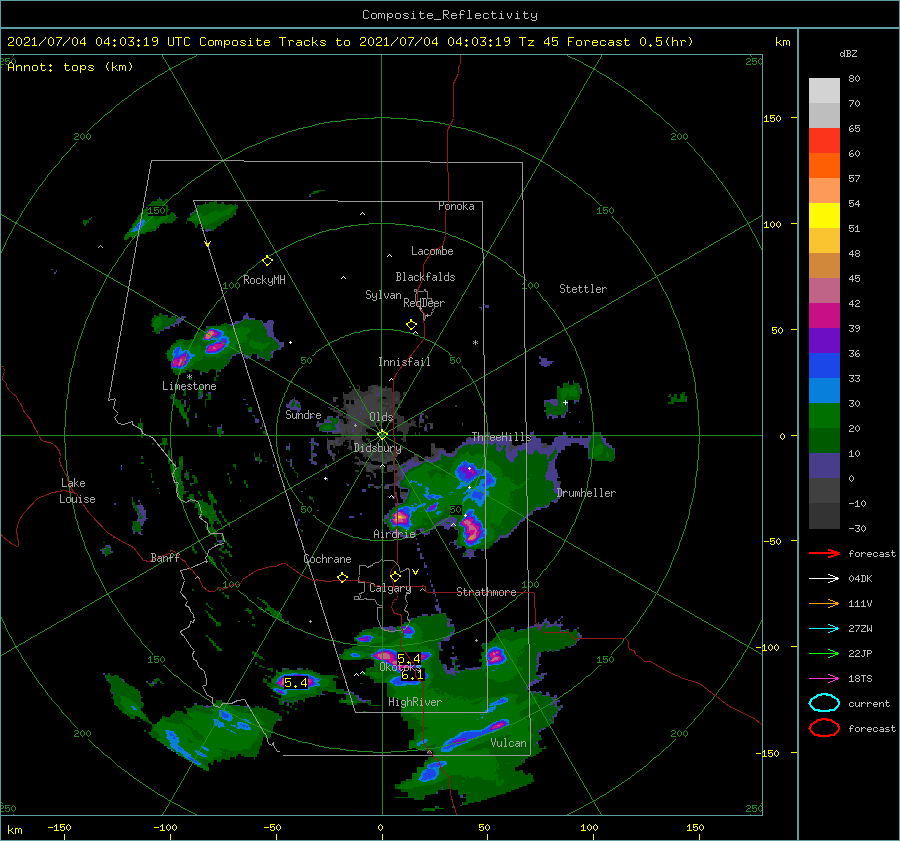The height and width of the screenshot is (841, 900).
Task: Click the yellow diamond marker below Cochrane
Action: pos(343,577)
